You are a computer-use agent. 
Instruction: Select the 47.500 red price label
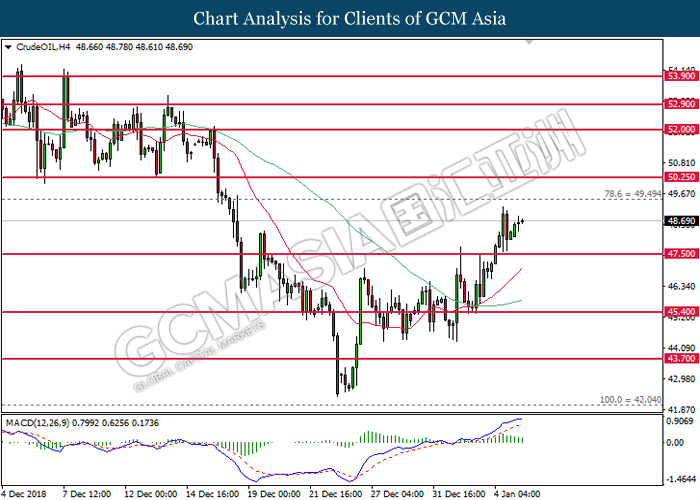tap(681, 254)
